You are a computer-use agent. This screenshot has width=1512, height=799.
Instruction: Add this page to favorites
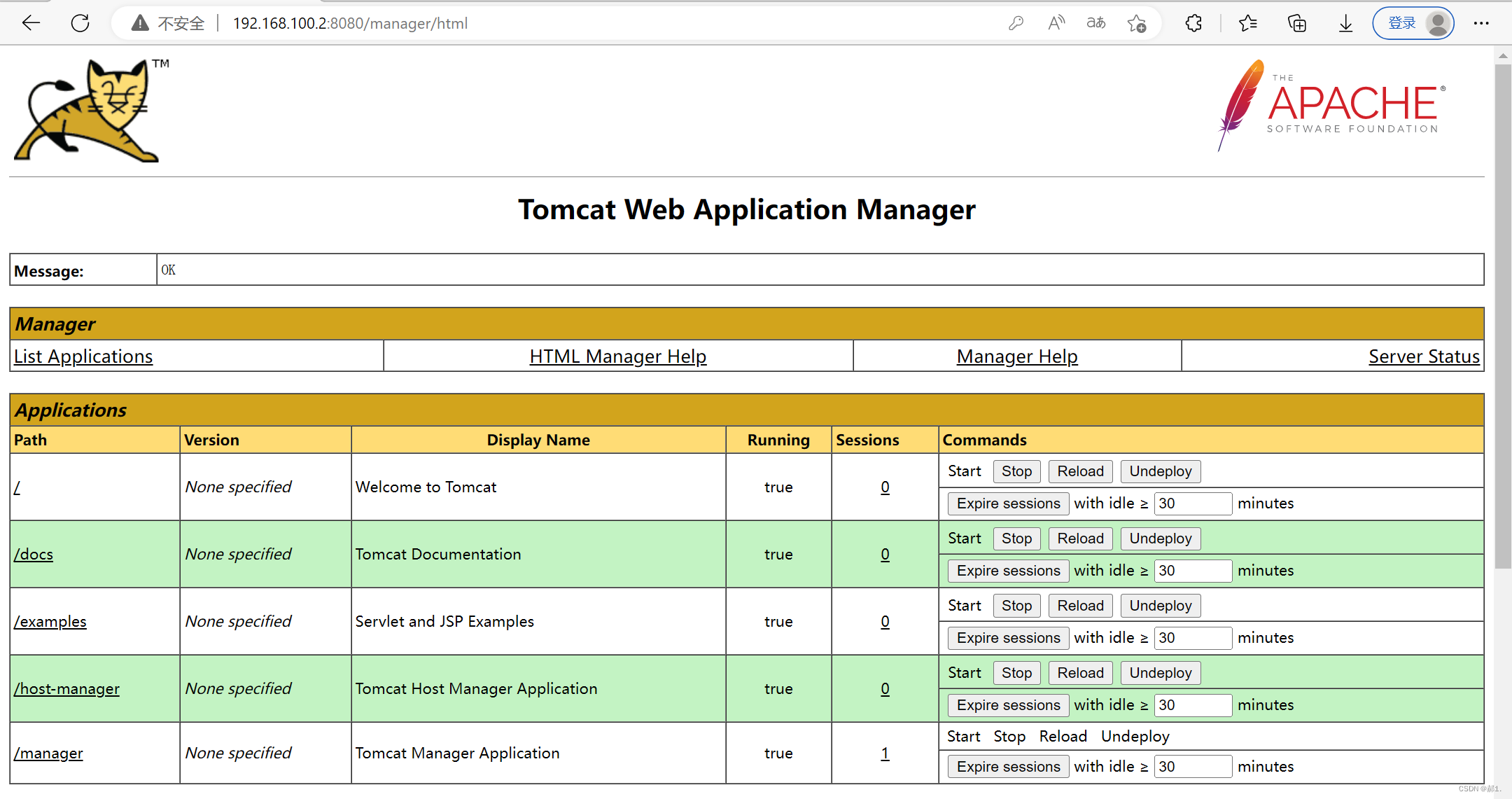coord(1137,23)
